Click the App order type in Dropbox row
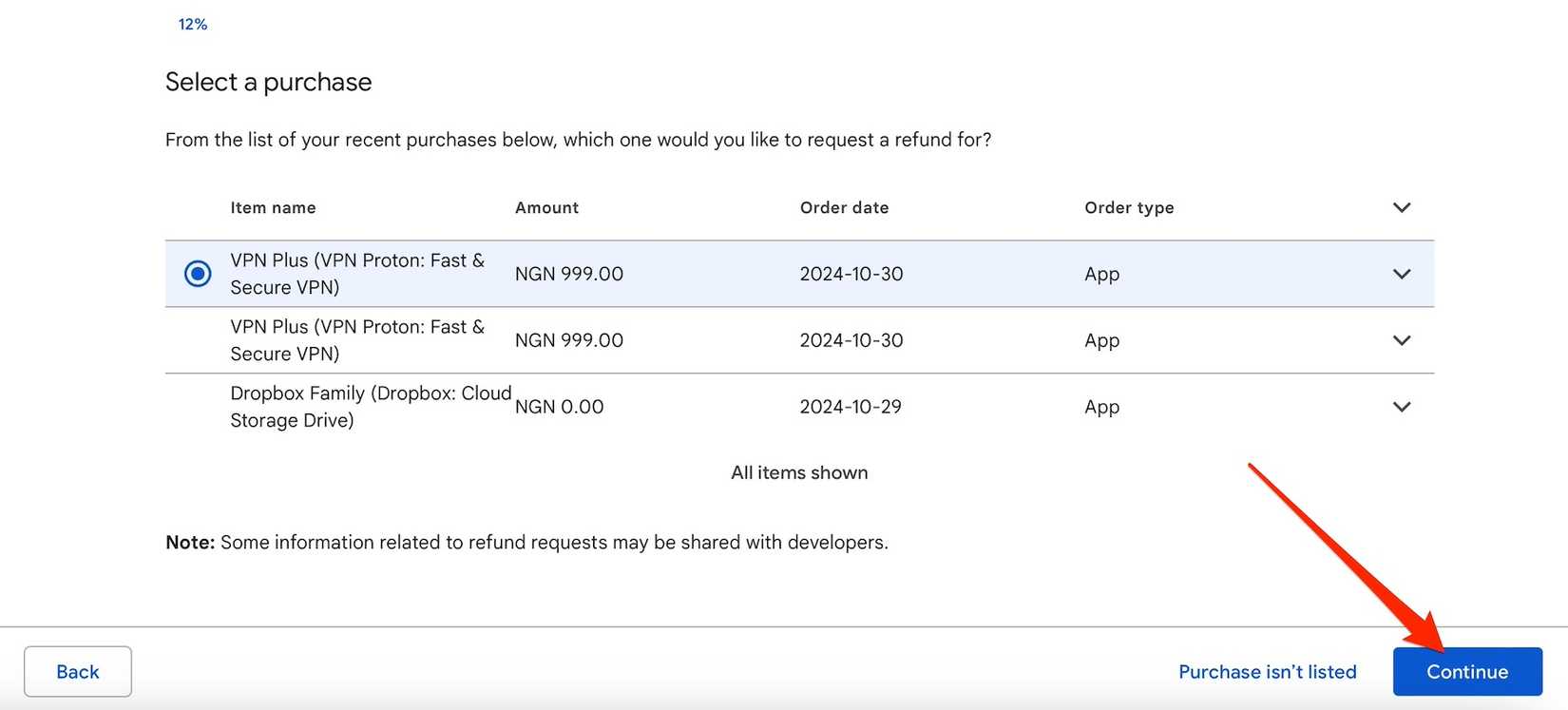Image resolution: width=1568 pixels, height=710 pixels. (1101, 407)
